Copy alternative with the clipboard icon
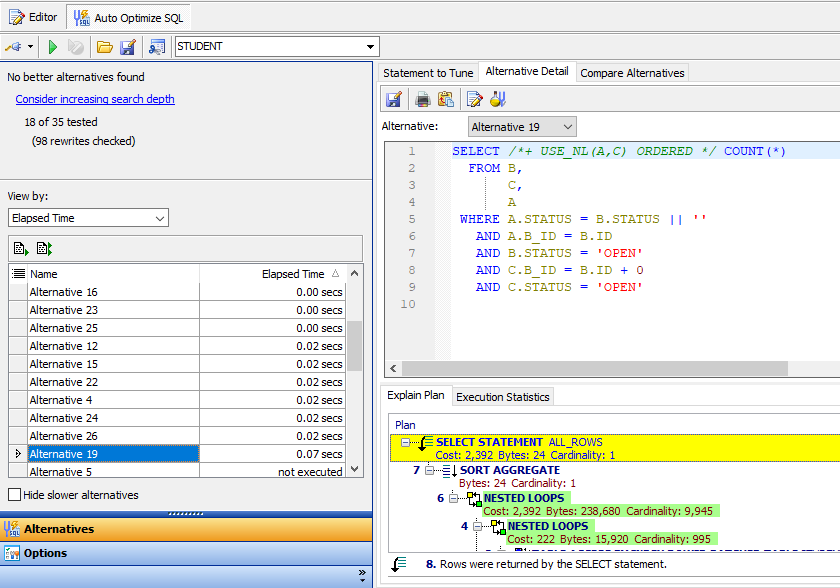This screenshot has width=840, height=588. (x=446, y=99)
